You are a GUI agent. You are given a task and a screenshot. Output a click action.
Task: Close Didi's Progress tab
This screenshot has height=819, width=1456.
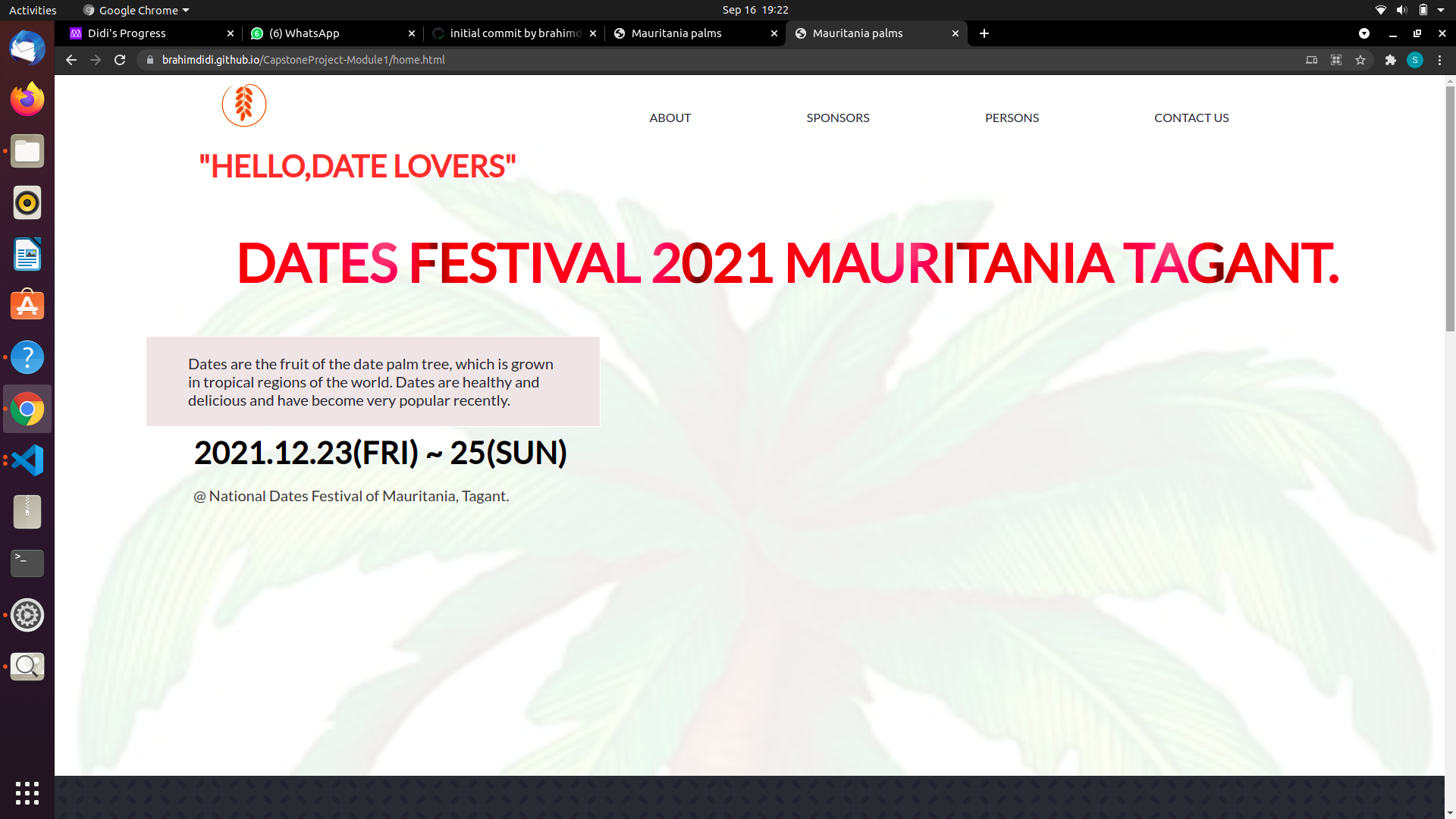point(231,33)
